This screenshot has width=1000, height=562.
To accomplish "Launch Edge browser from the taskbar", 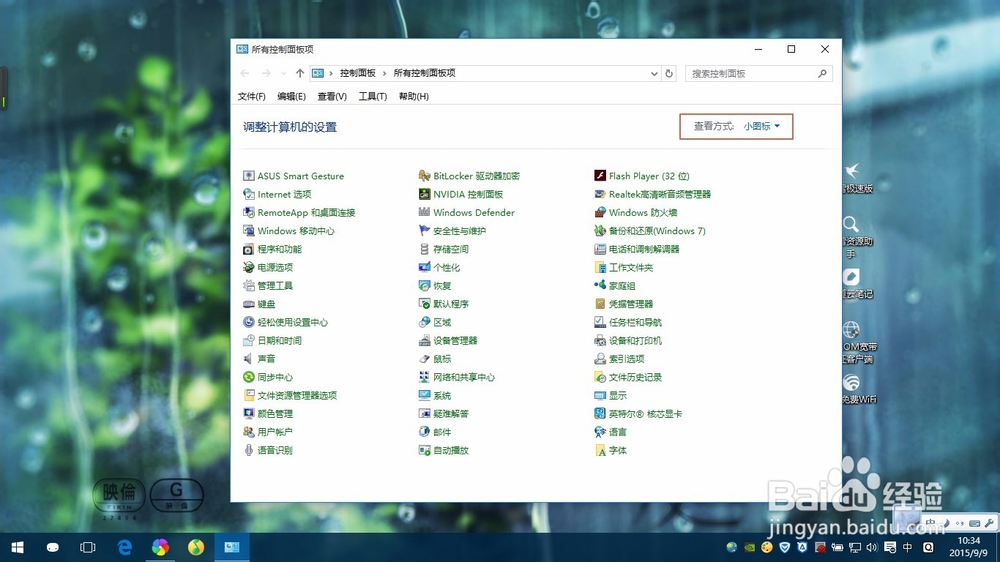I will tap(124, 547).
